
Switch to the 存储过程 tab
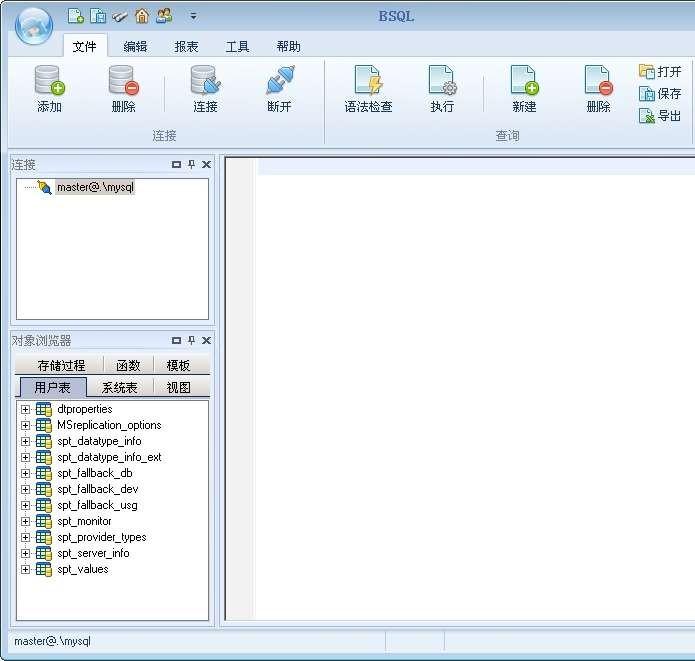pyautogui.click(x=61, y=365)
